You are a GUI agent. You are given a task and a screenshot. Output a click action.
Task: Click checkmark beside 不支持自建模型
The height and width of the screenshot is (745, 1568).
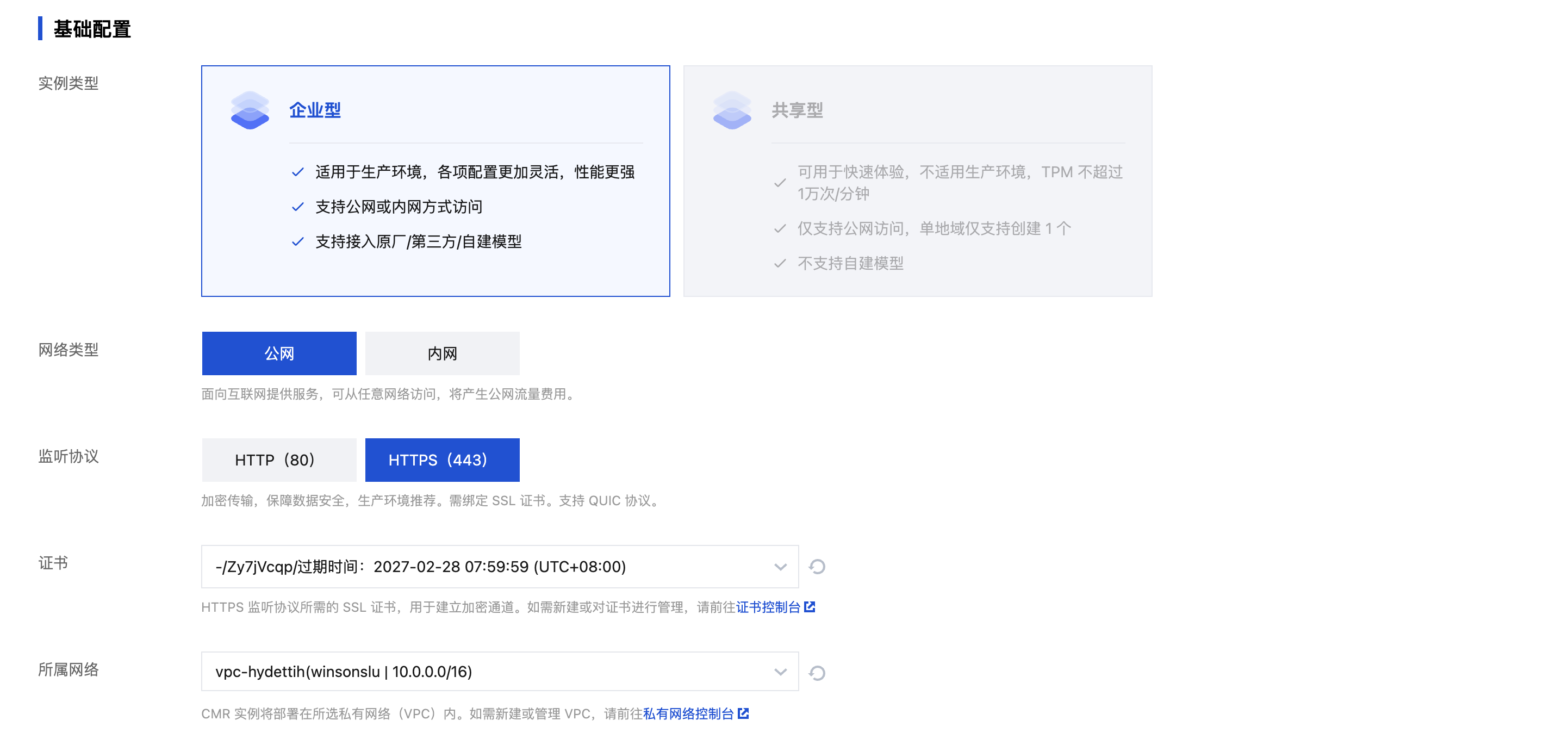(780, 264)
